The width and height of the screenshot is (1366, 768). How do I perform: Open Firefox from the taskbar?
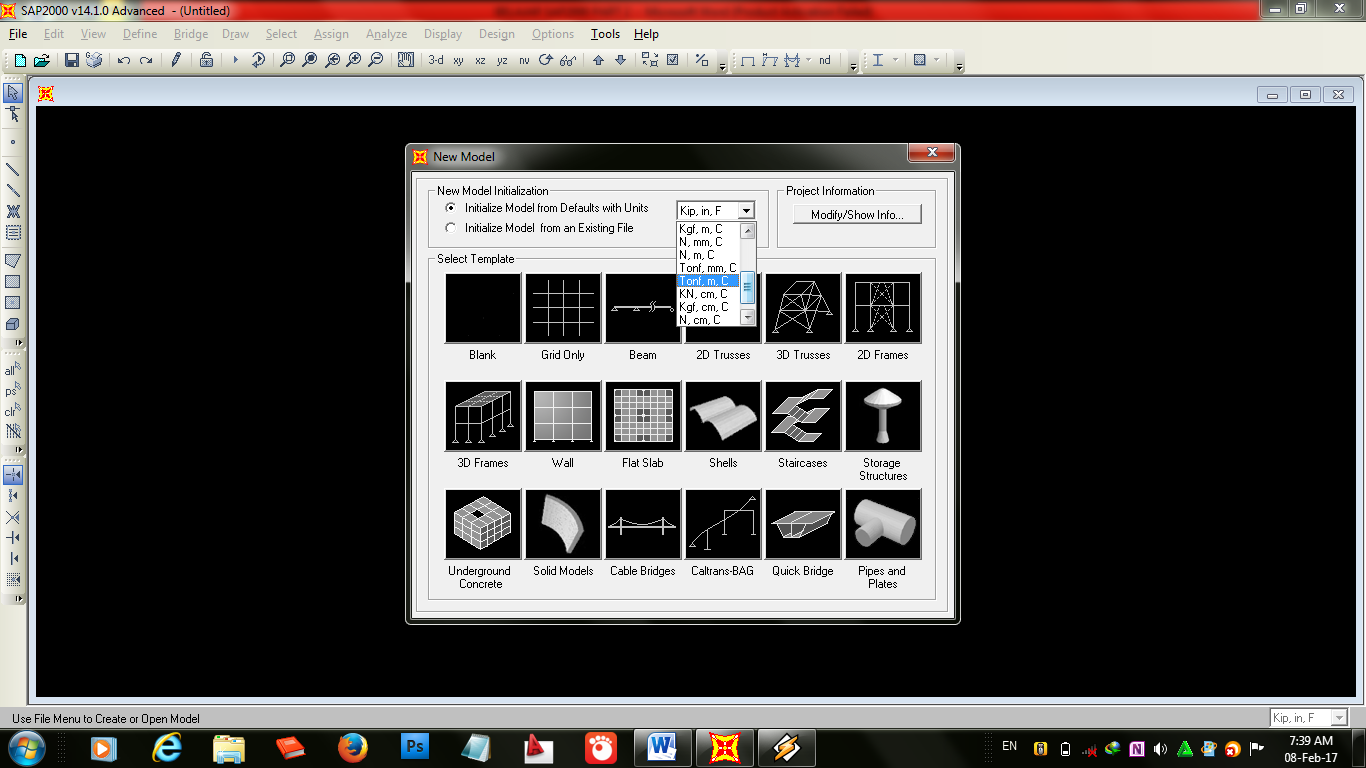tap(353, 747)
